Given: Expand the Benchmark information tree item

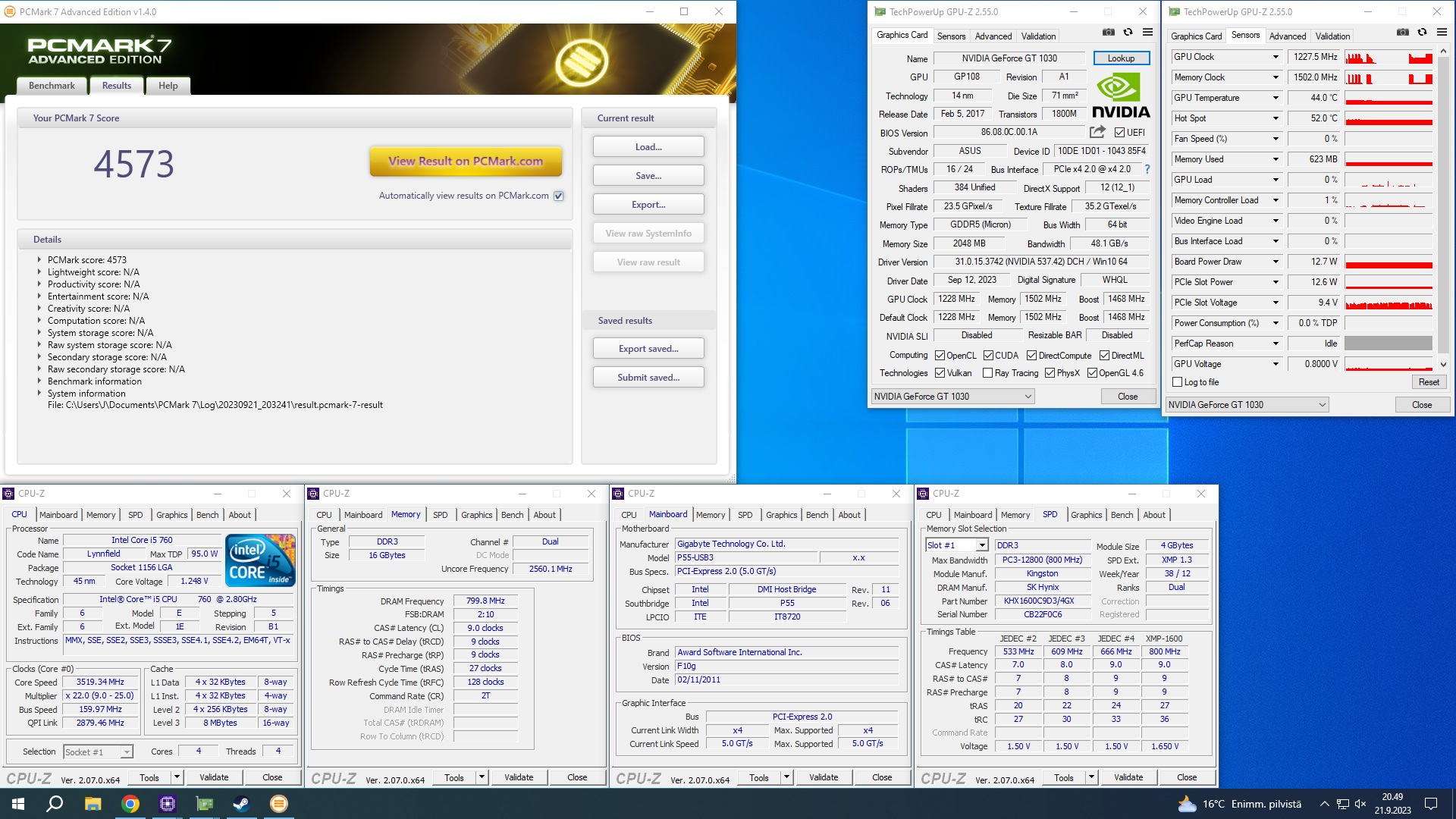Looking at the screenshot, I should (x=39, y=381).
